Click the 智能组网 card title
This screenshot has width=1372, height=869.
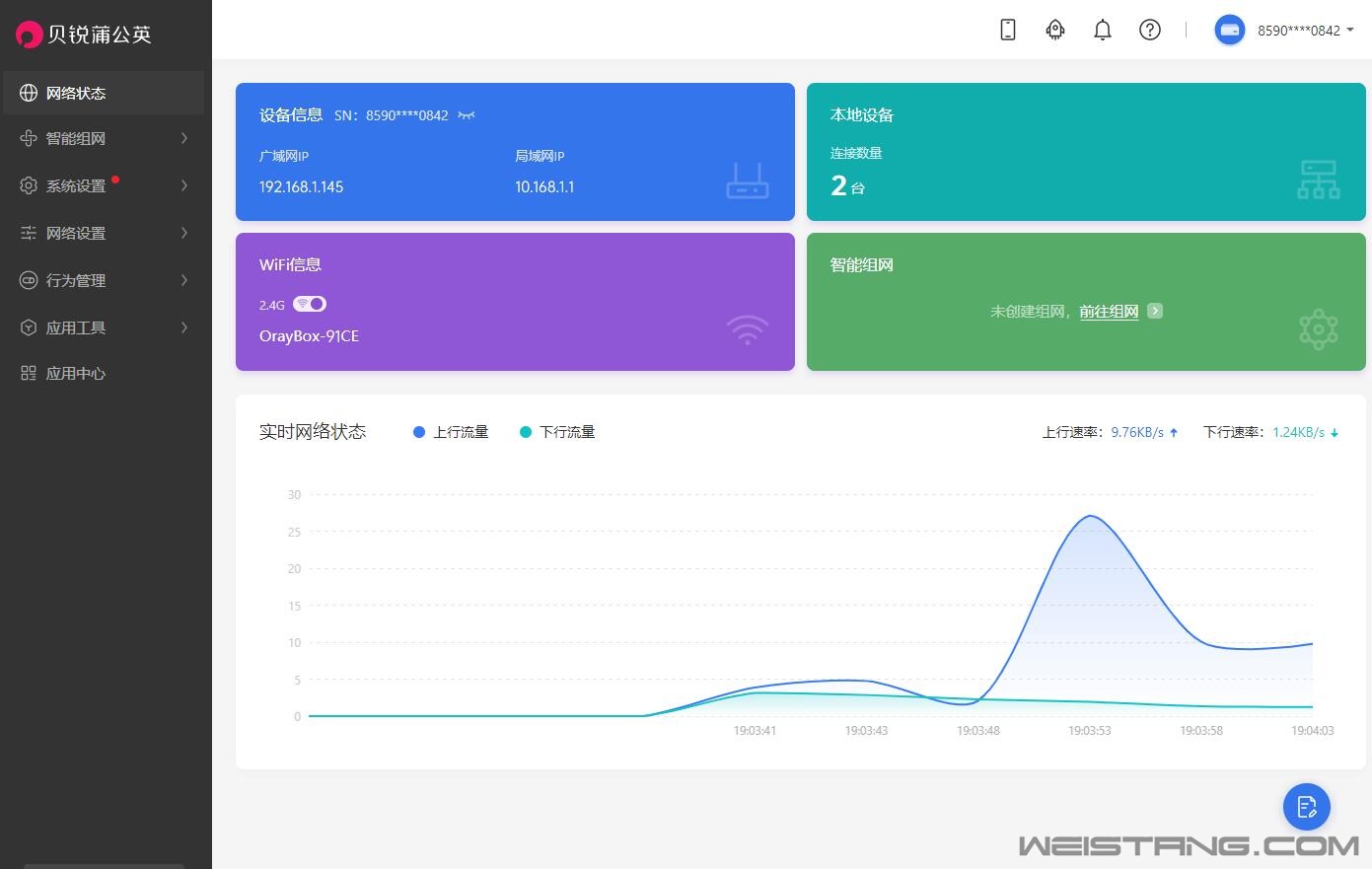click(x=862, y=264)
